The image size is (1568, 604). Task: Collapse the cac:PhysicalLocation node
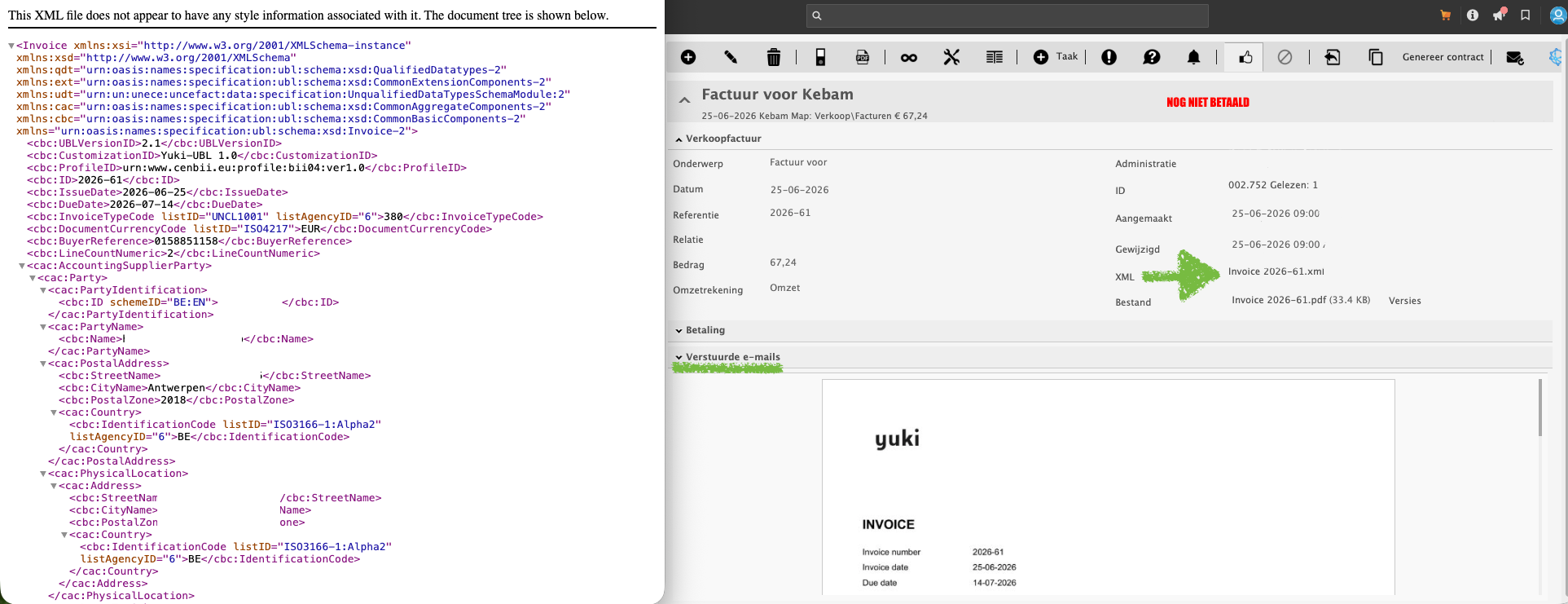42,474
